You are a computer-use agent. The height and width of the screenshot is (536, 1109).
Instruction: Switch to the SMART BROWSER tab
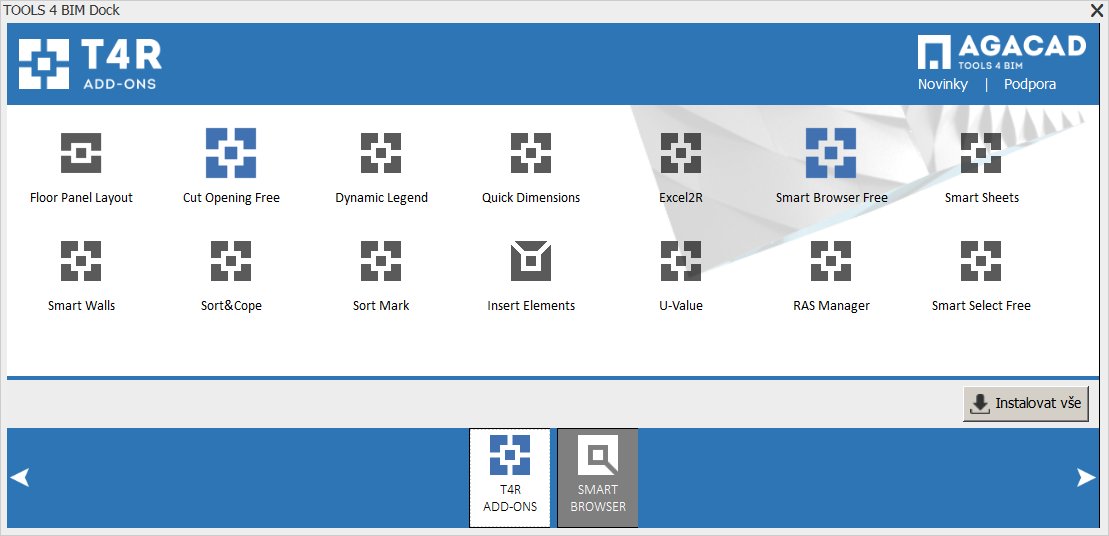point(598,477)
